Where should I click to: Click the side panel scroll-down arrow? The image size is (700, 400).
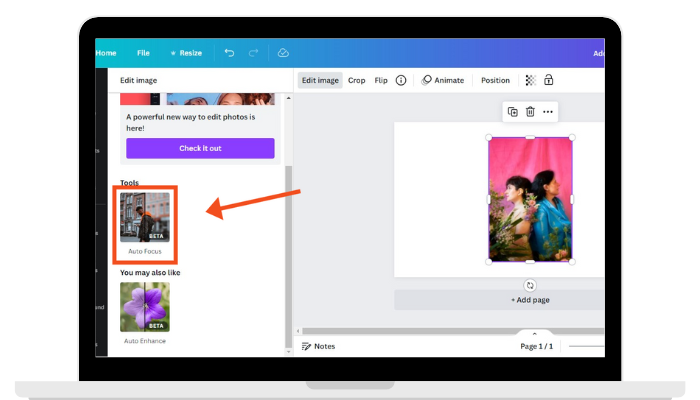tap(288, 352)
